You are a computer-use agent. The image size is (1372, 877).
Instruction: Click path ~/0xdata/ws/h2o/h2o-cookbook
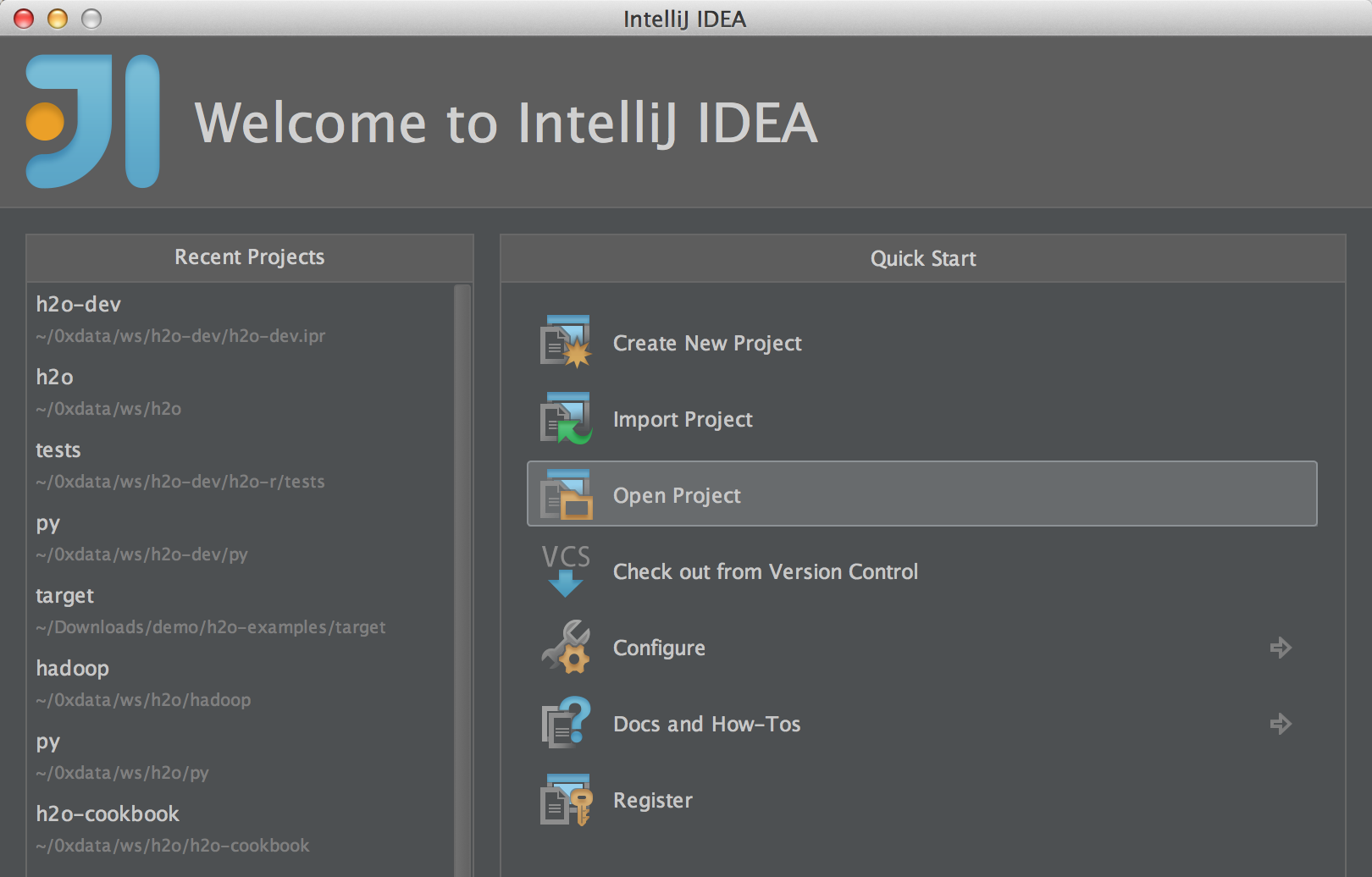pos(173,846)
